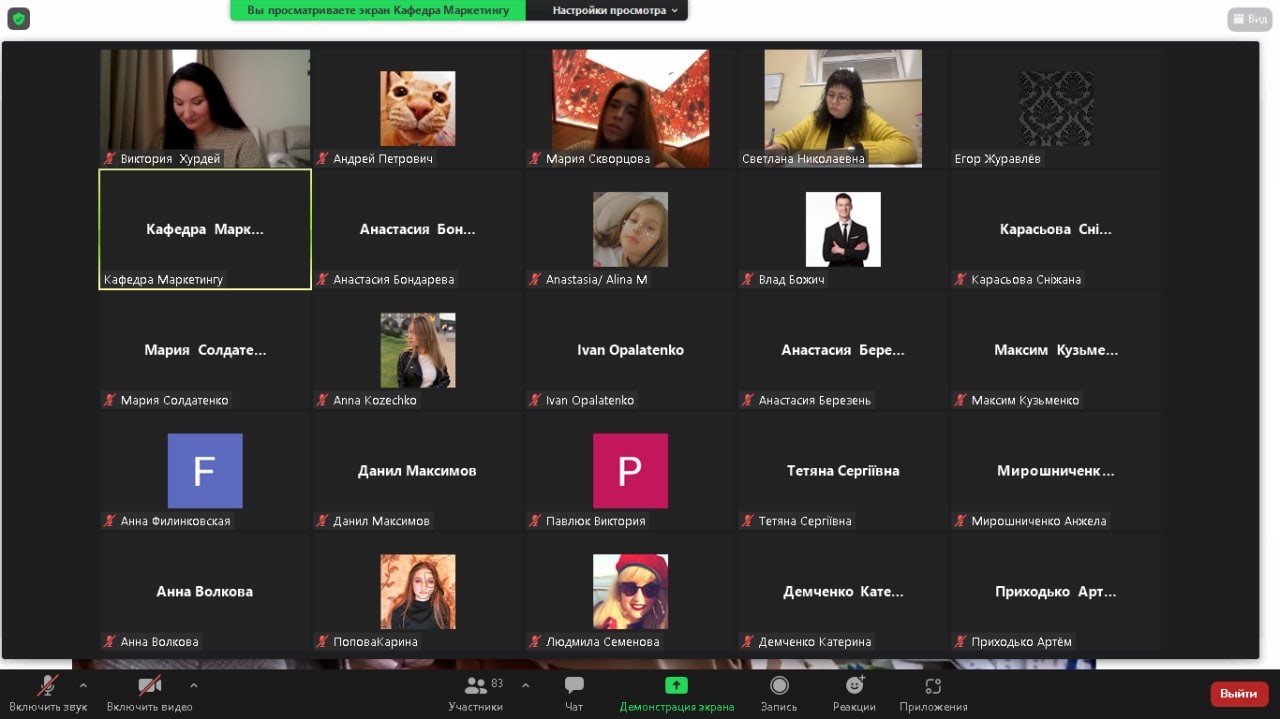Toggle the Запись recording button
The image size is (1280, 719).
pos(779,694)
